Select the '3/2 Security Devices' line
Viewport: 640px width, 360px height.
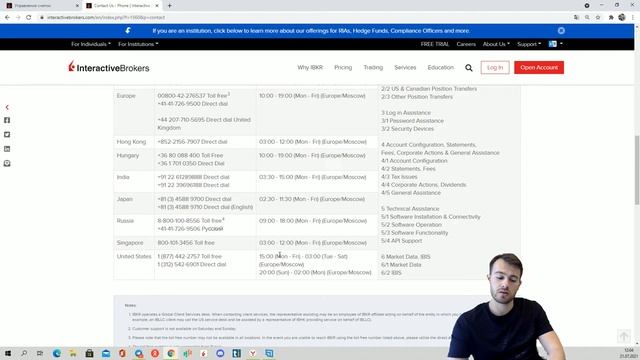point(407,129)
